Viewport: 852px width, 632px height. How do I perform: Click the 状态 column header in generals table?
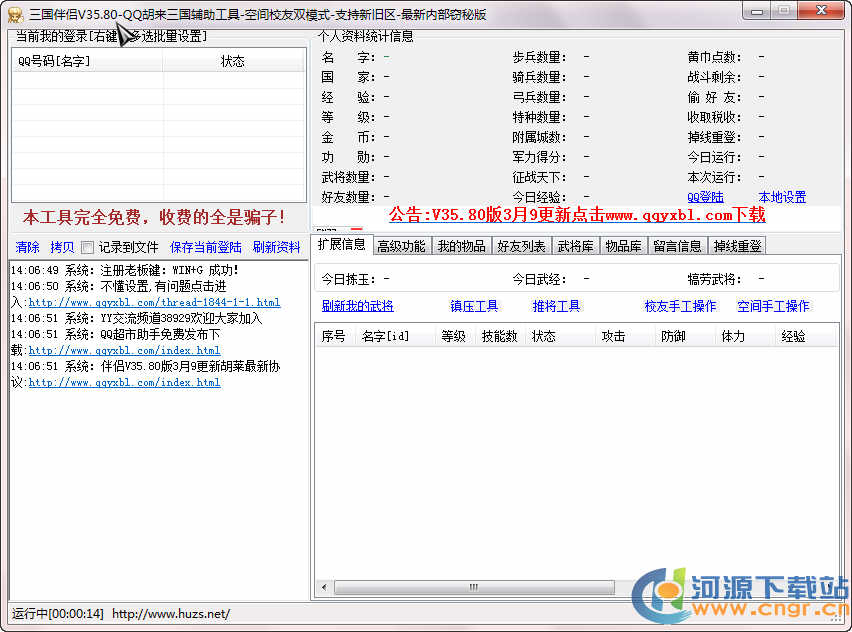pos(560,336)
